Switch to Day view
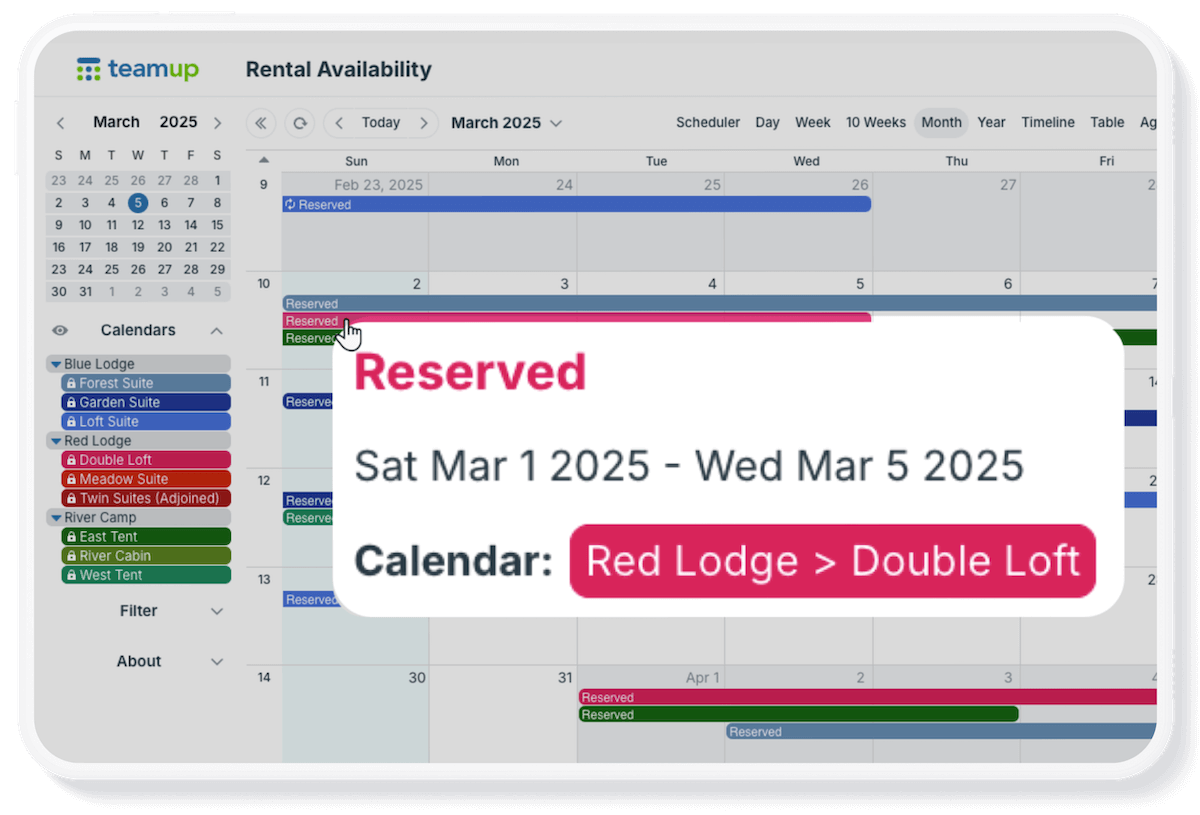The width and height of the screenshot is (1200, 815). click(x=767, y=123)
